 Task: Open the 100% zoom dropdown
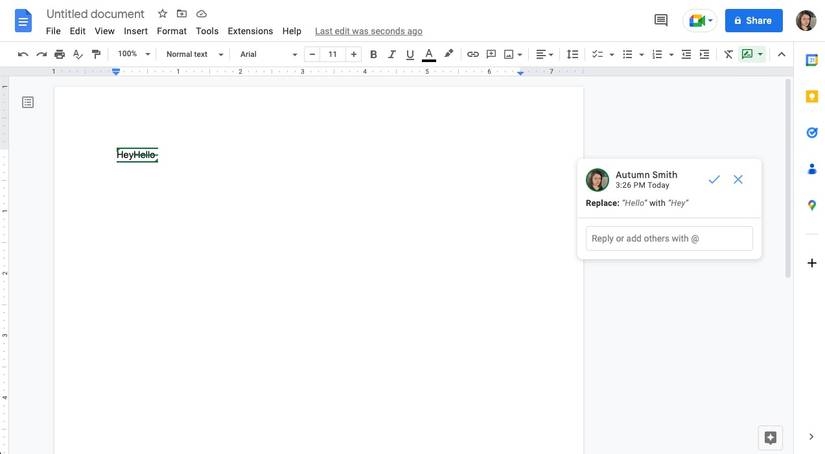point(134,54)
